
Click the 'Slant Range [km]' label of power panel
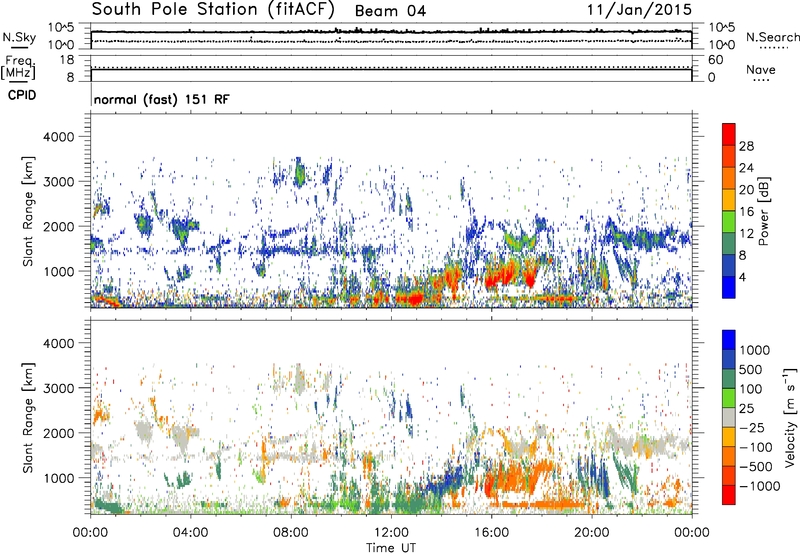coord(28,211)
